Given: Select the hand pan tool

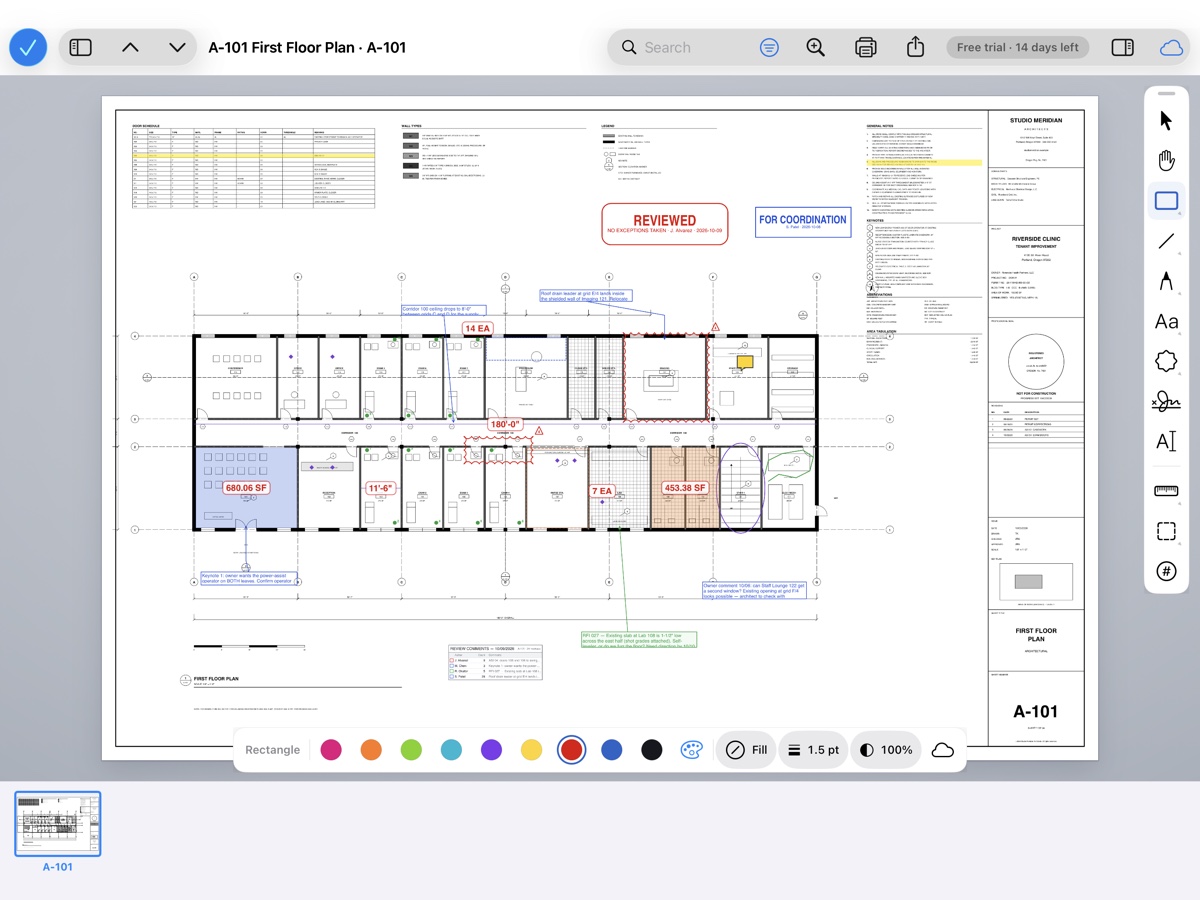Looking at the screenshot, I should click(1166, 161).
